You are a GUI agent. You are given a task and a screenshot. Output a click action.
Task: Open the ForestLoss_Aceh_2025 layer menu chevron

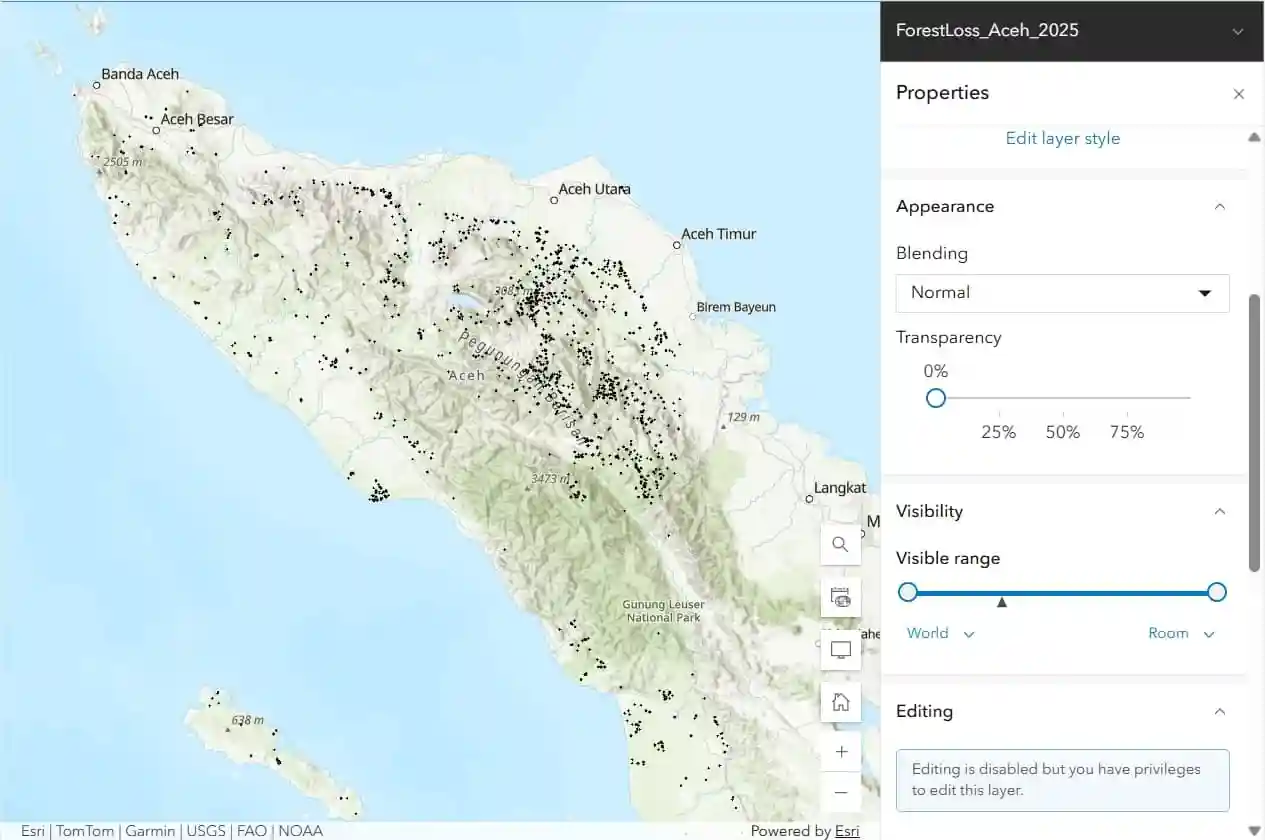[x=1238, y=31]
